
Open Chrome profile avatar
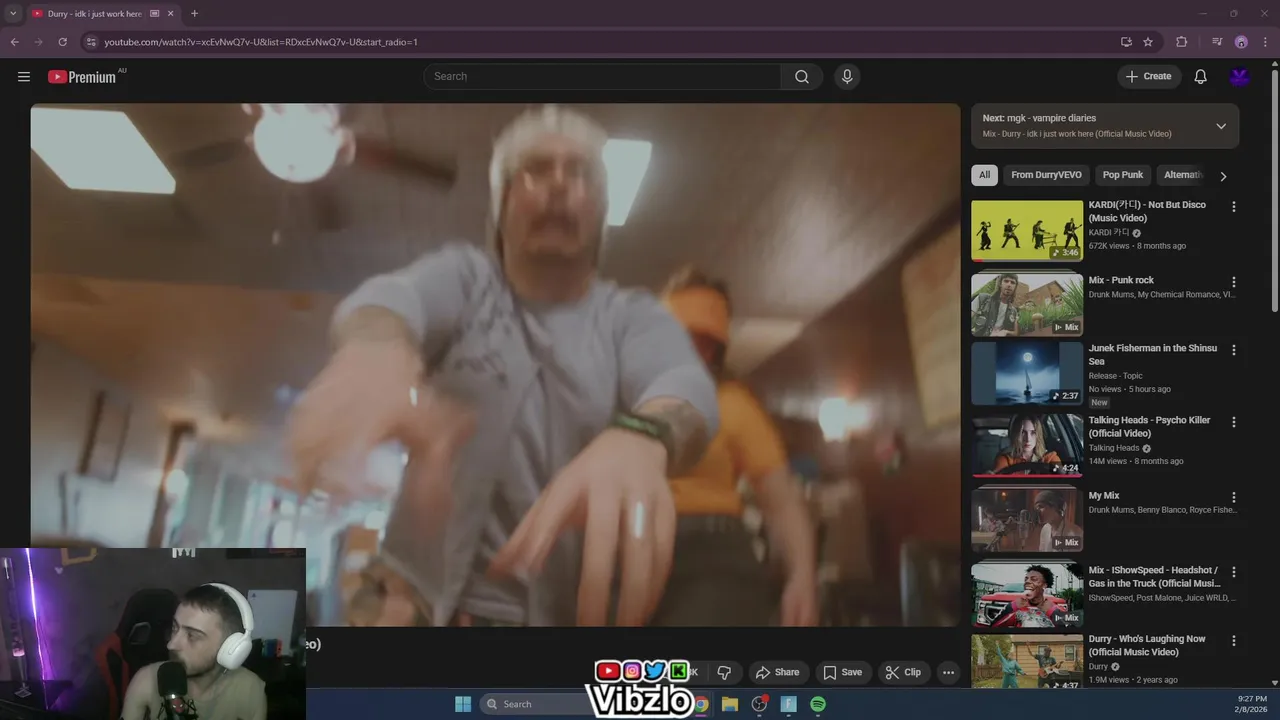1241,42
